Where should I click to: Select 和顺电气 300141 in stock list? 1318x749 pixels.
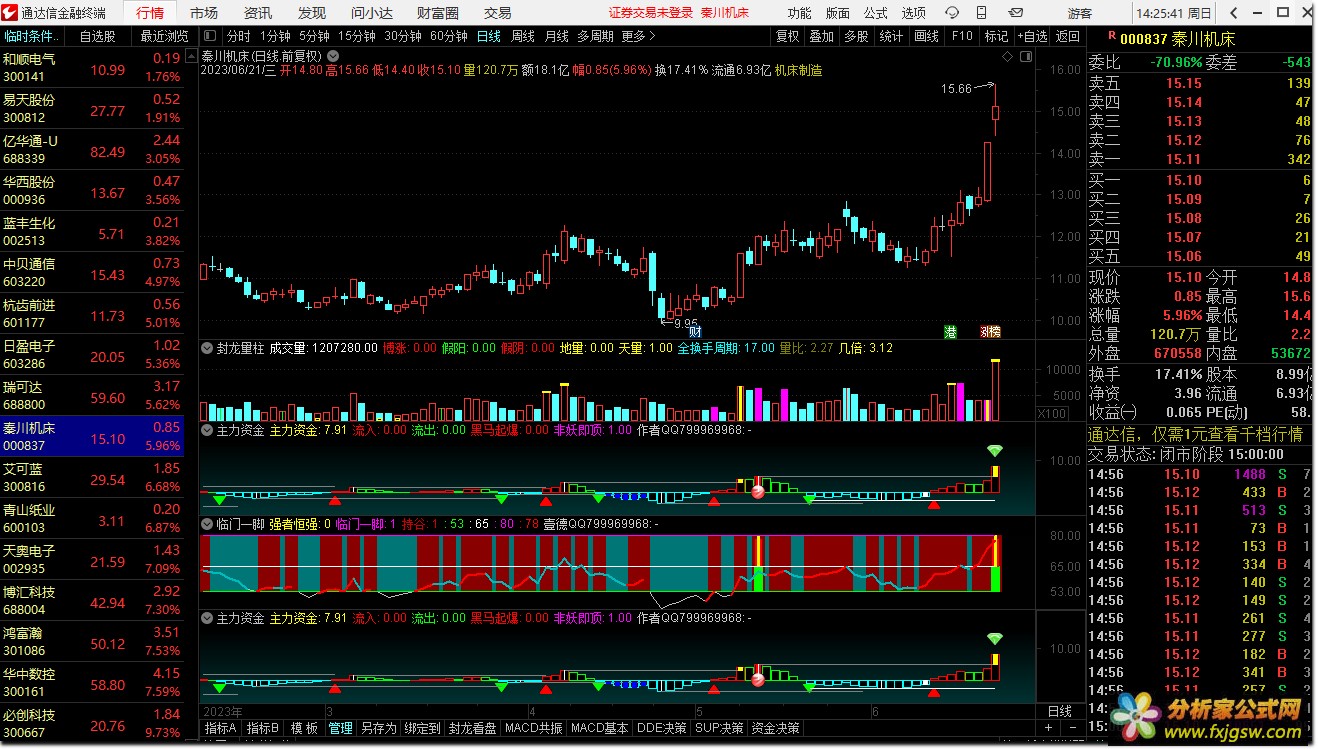[92, 67]
